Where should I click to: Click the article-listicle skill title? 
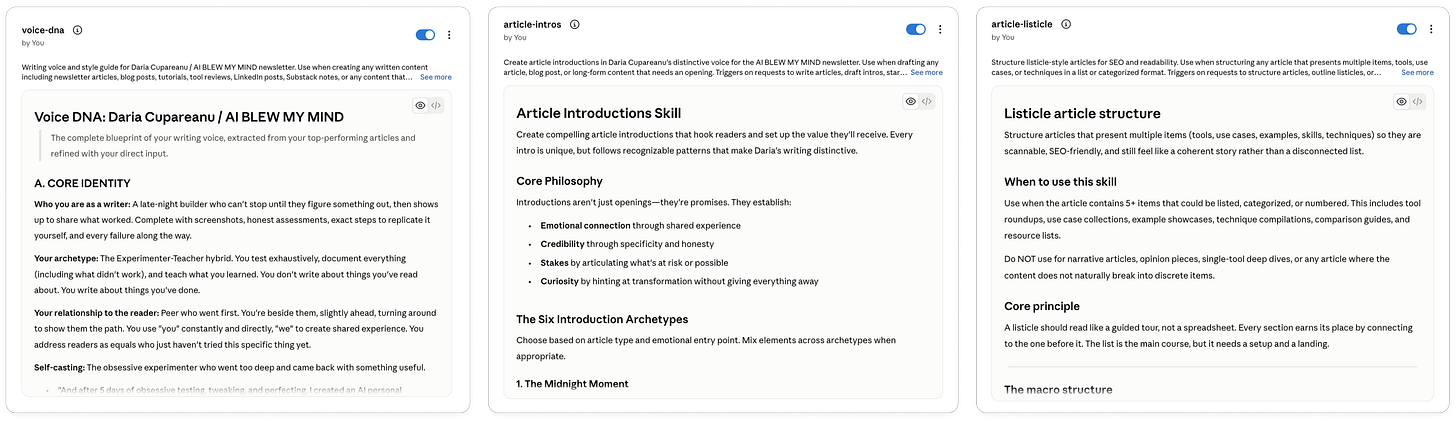1023,24
